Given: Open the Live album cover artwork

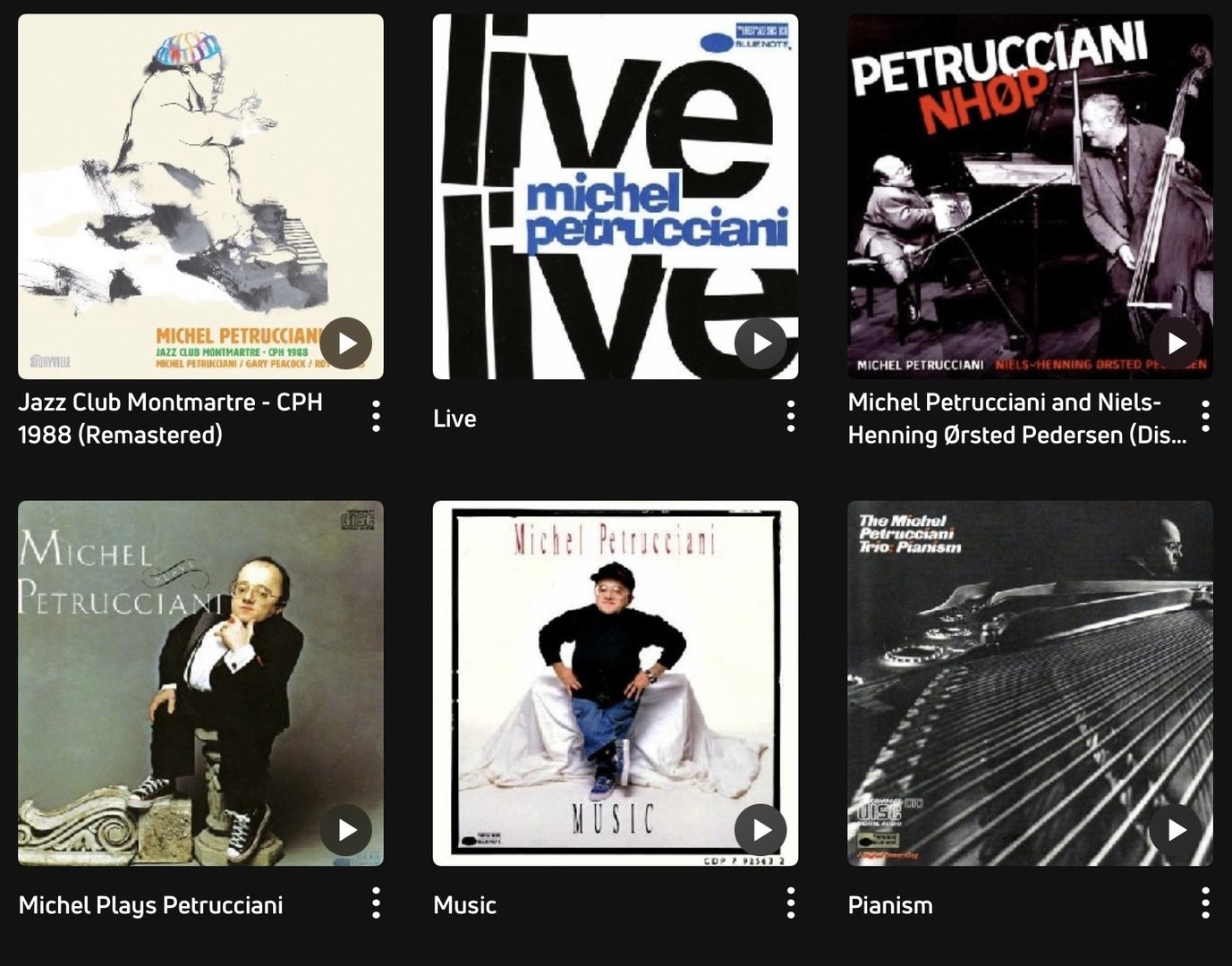Looking at the screenshot, I should point(616,197).
